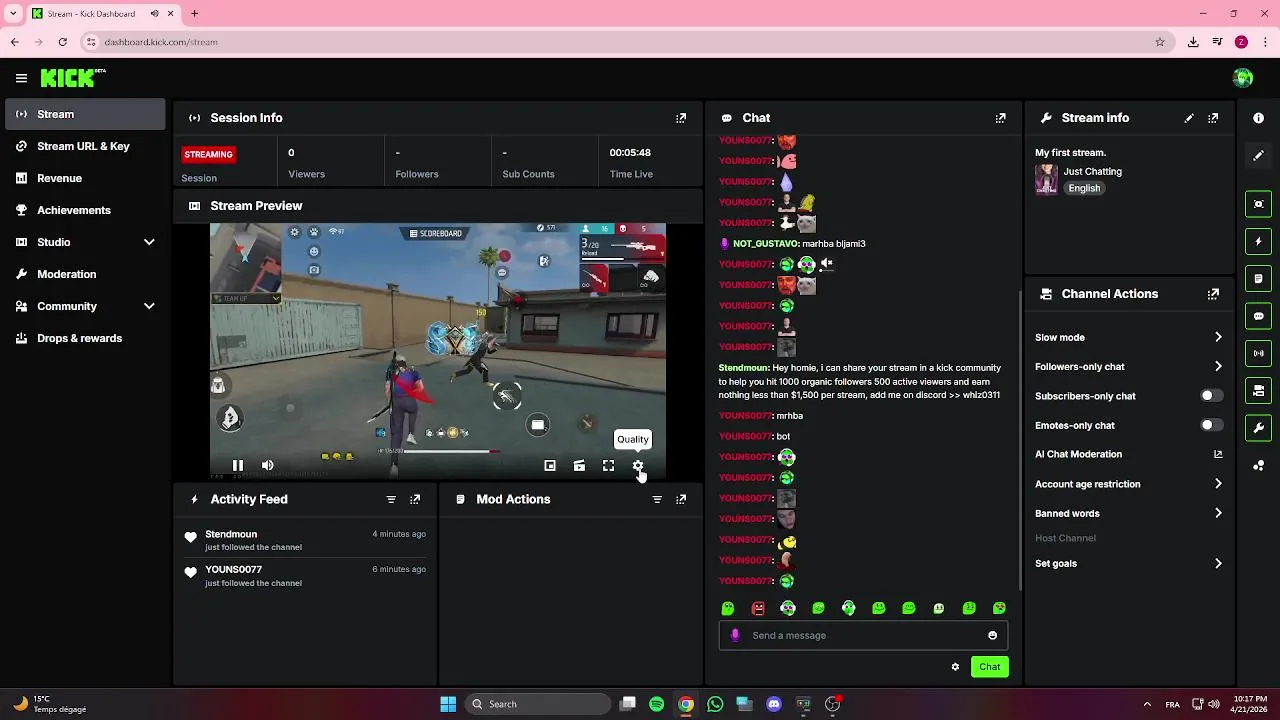The width and height of the screenshot is (1280, 720).
Task: Click YOUNS0077 in Activity Feed
Action: 234,569
